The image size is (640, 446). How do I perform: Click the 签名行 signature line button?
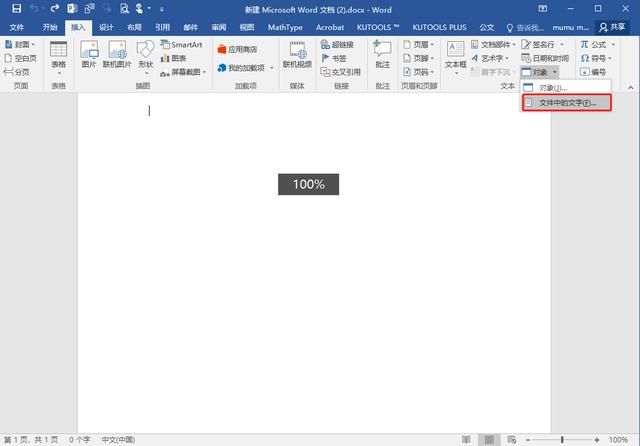[539, 44]
